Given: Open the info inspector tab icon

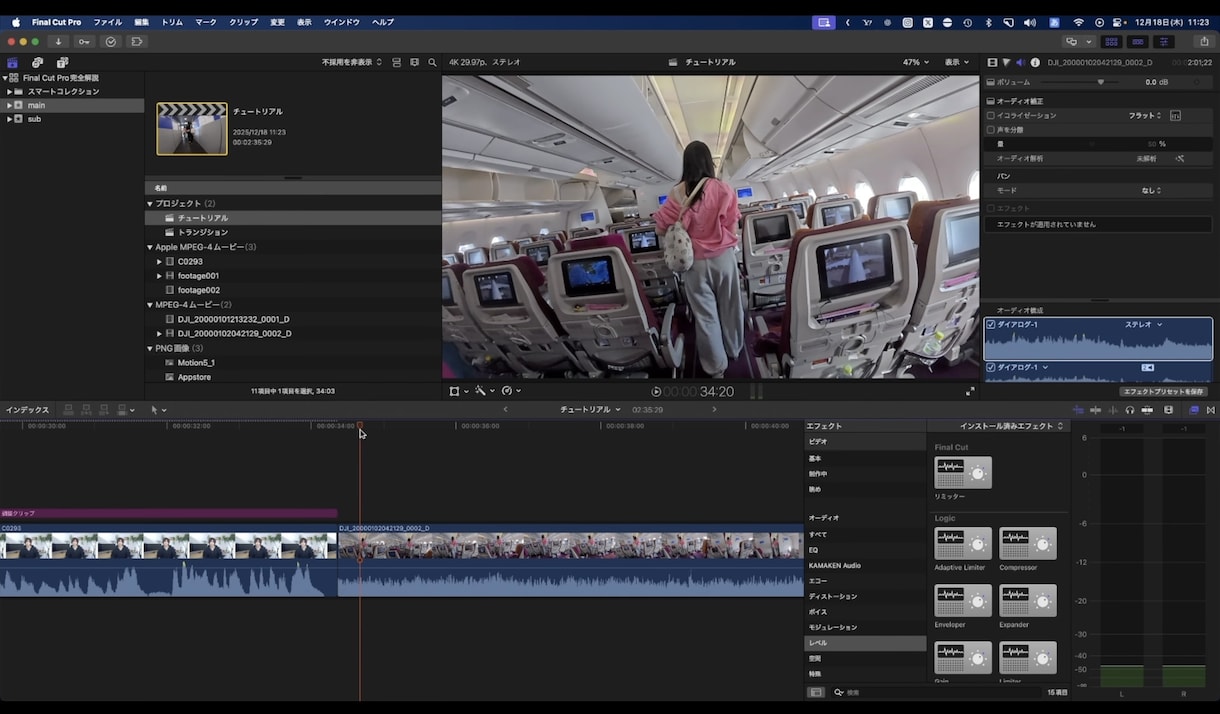Looking at the screenshot, I should [1034, 62].
